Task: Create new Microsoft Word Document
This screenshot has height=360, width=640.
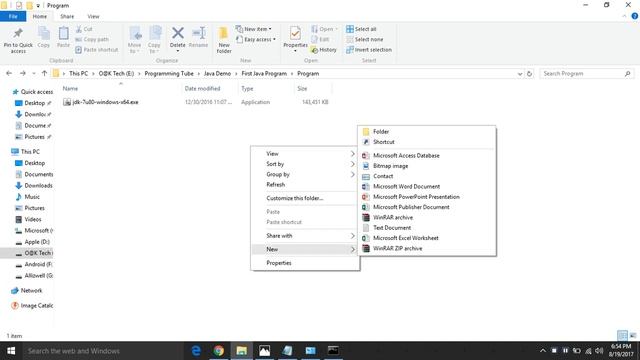Action: pos(427,187)
